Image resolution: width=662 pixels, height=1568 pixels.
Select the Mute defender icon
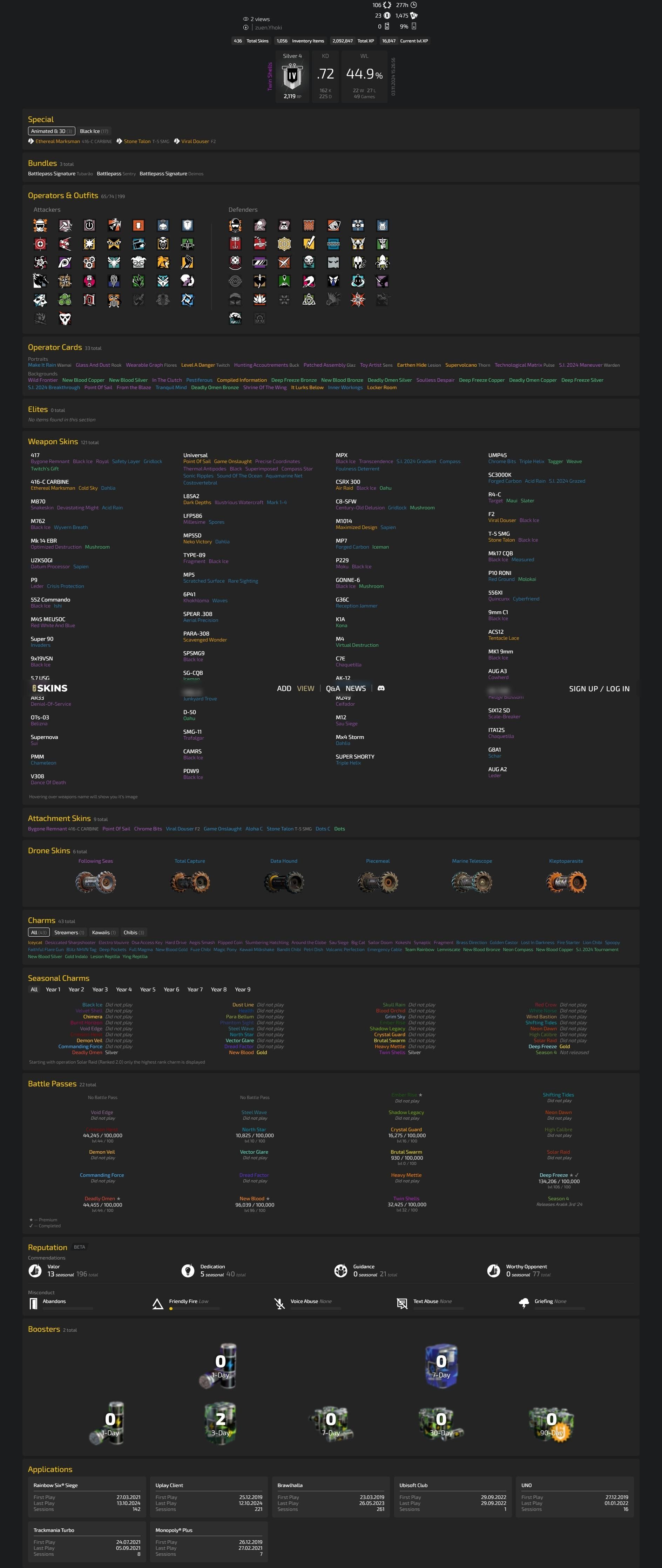click(284, 226)
